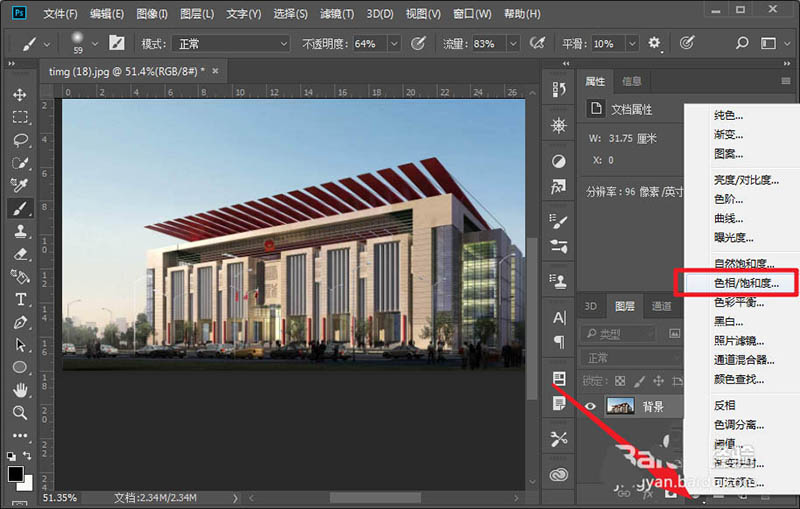Toggle pressure for brush size

click(687, 43)
